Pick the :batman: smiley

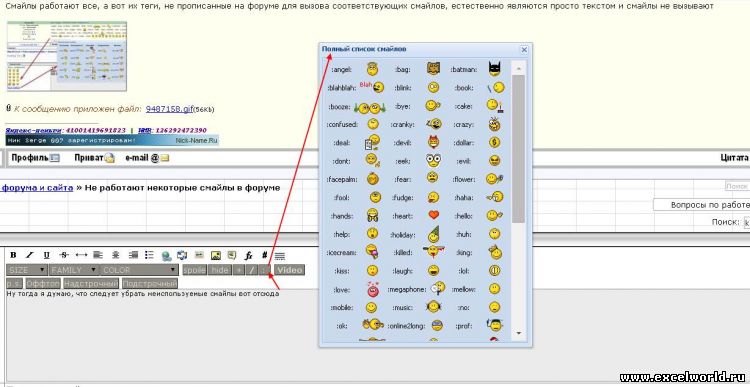495,69
